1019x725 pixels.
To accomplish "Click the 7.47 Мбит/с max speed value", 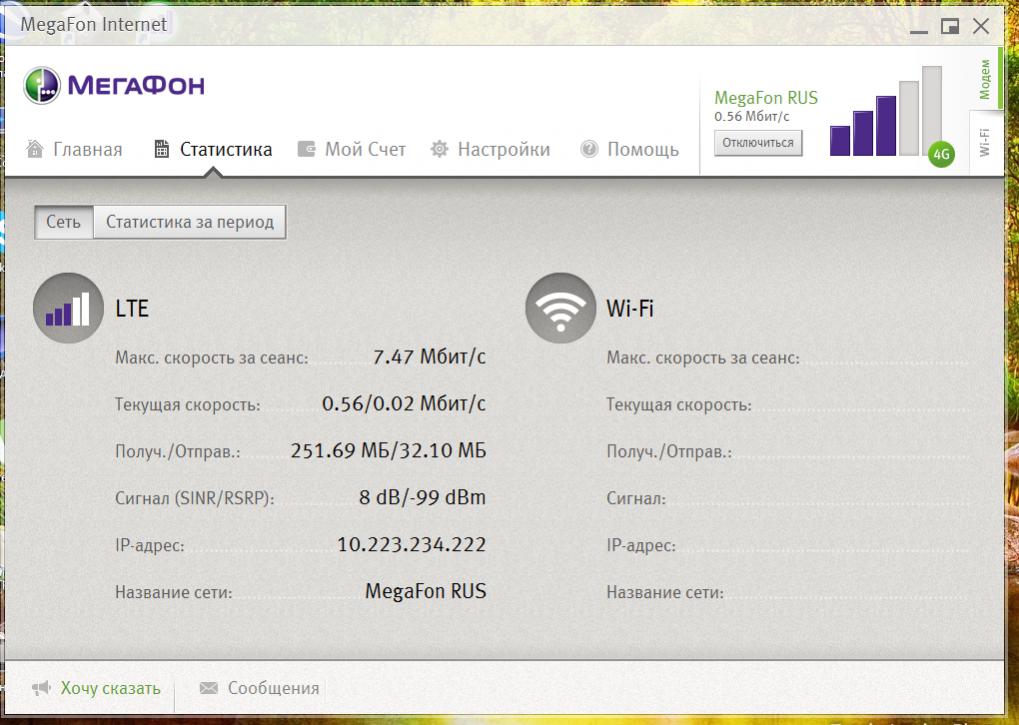I will [x=429, y=357].
